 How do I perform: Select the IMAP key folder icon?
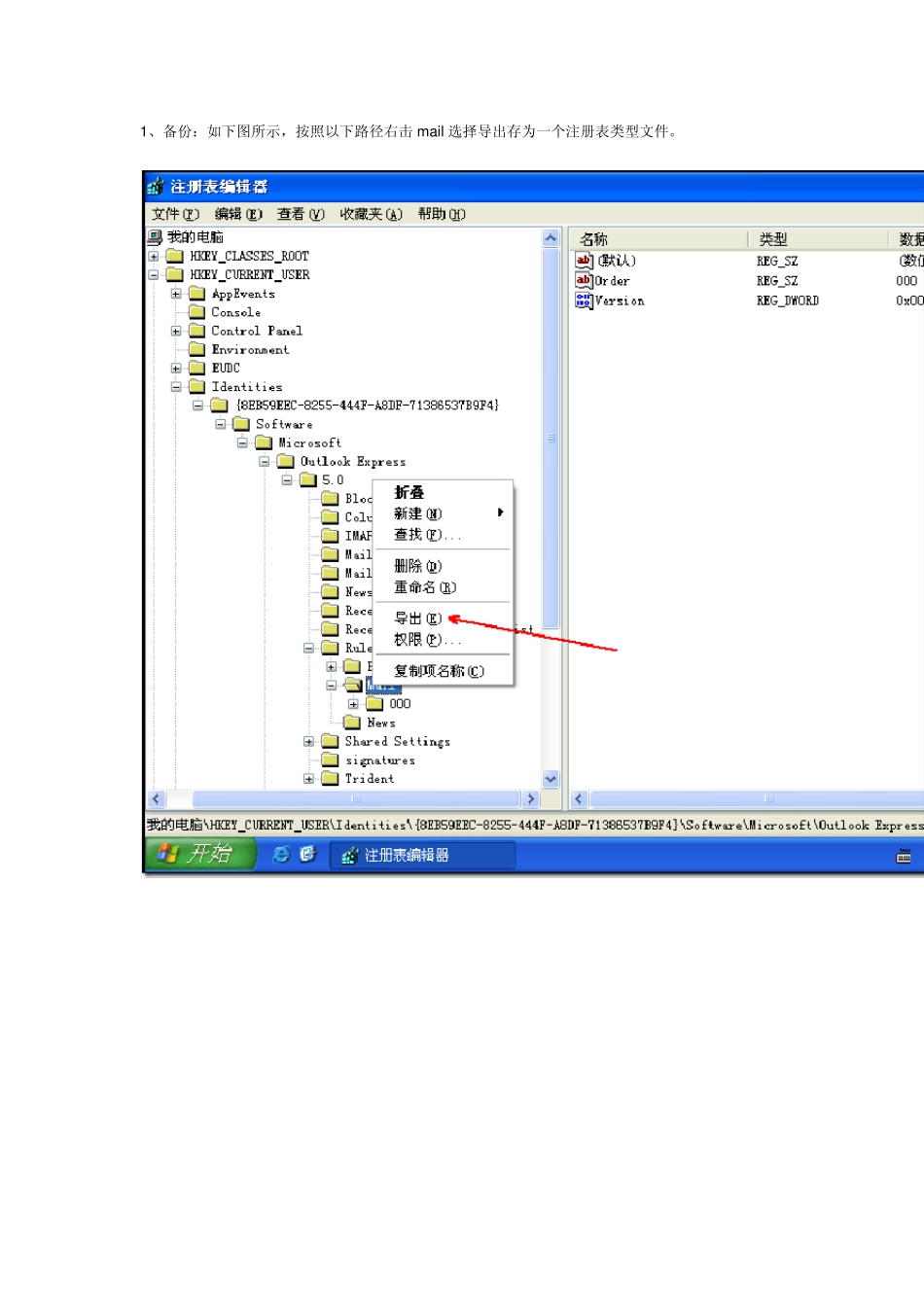pyautogui.click(x=331, y=536)
